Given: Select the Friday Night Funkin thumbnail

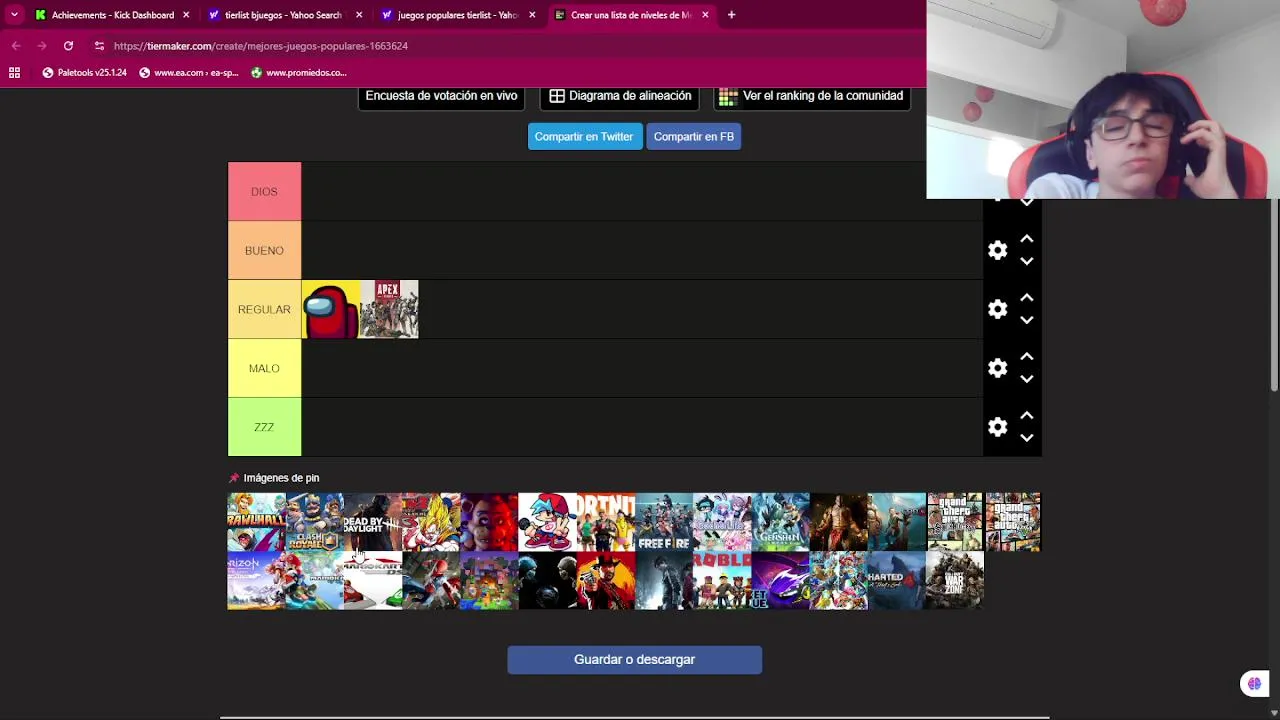Looking at the screenshot, I should click(547, 522).
